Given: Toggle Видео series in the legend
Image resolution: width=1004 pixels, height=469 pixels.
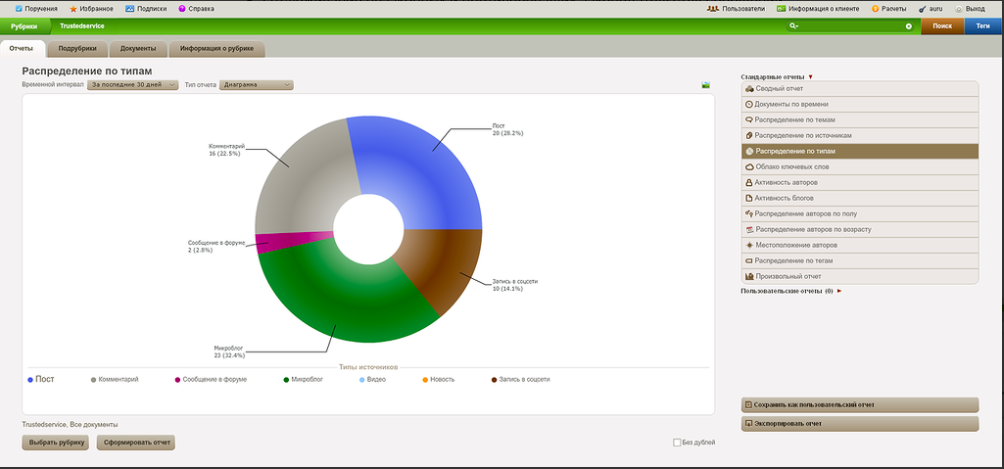Looking at the screenshot, I should pyautogui.click(x=373, y=379).
